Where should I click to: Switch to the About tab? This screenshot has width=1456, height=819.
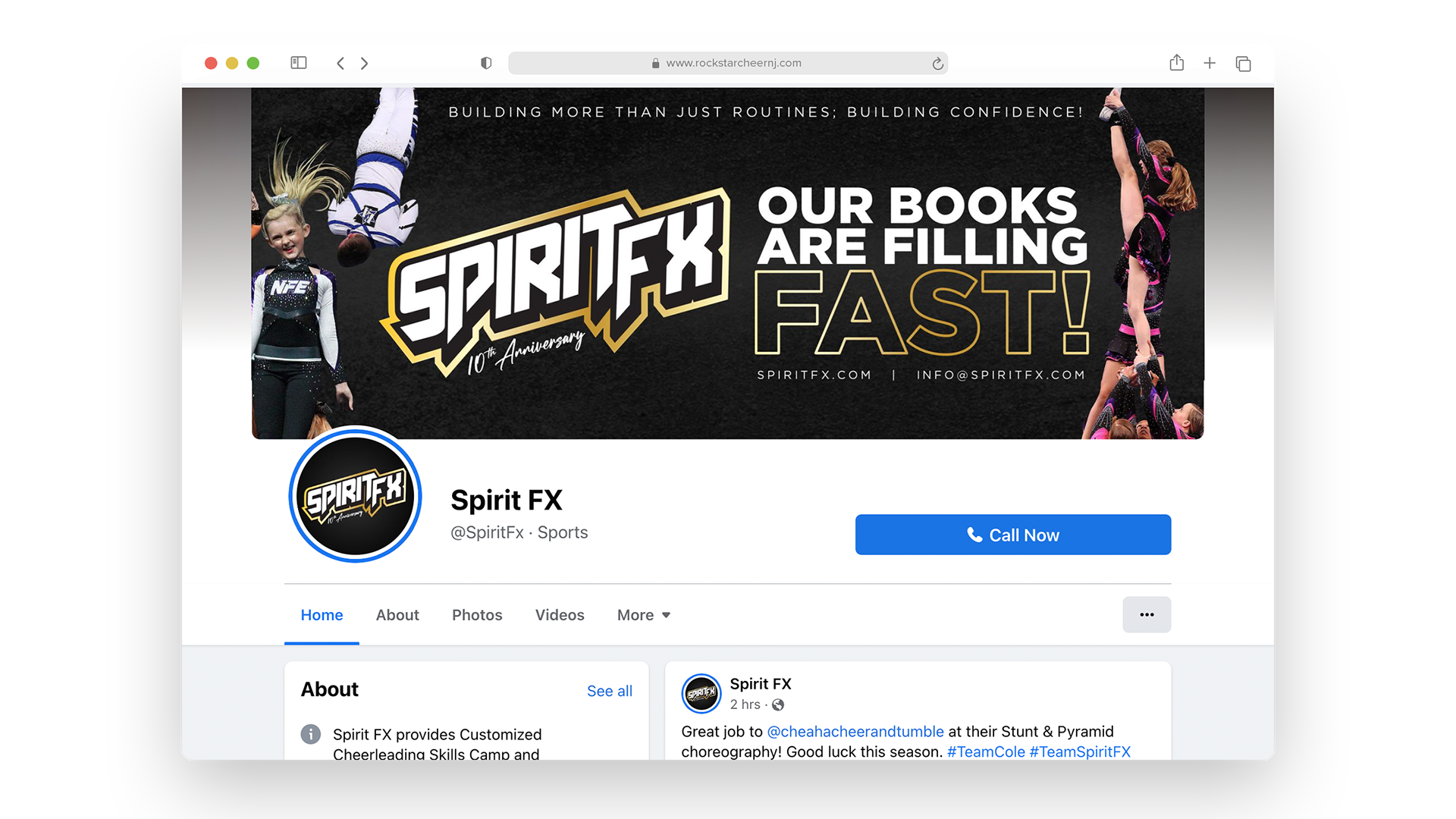pyautogui.click(x=397, y=615)
